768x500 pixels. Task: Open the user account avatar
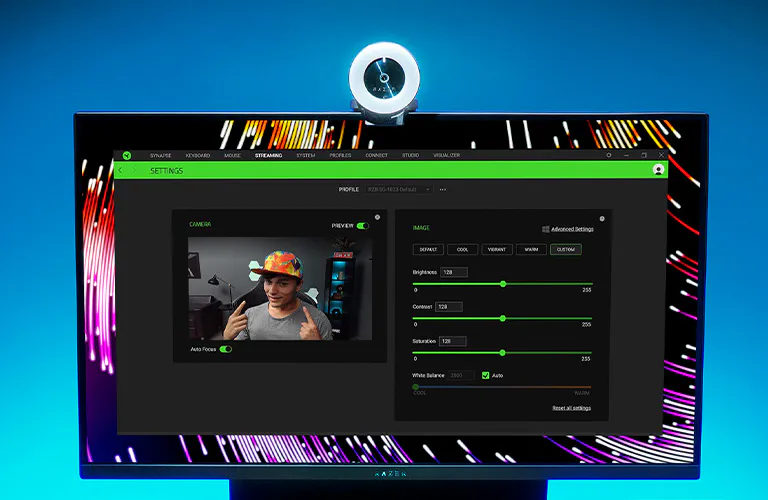[658, 170]
